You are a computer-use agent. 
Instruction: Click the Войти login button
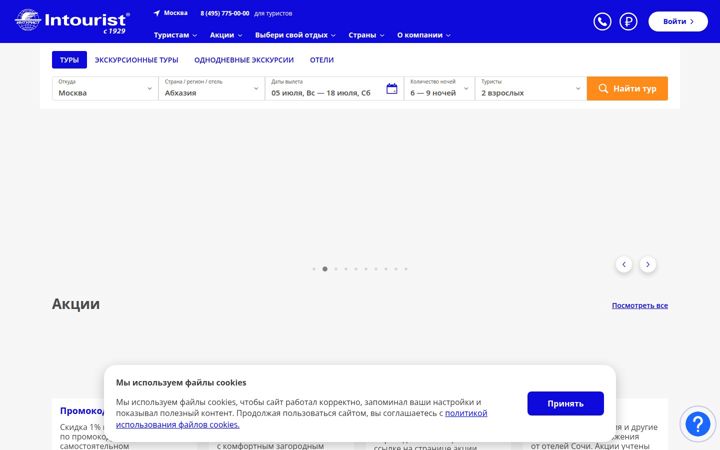coord(678,22)
